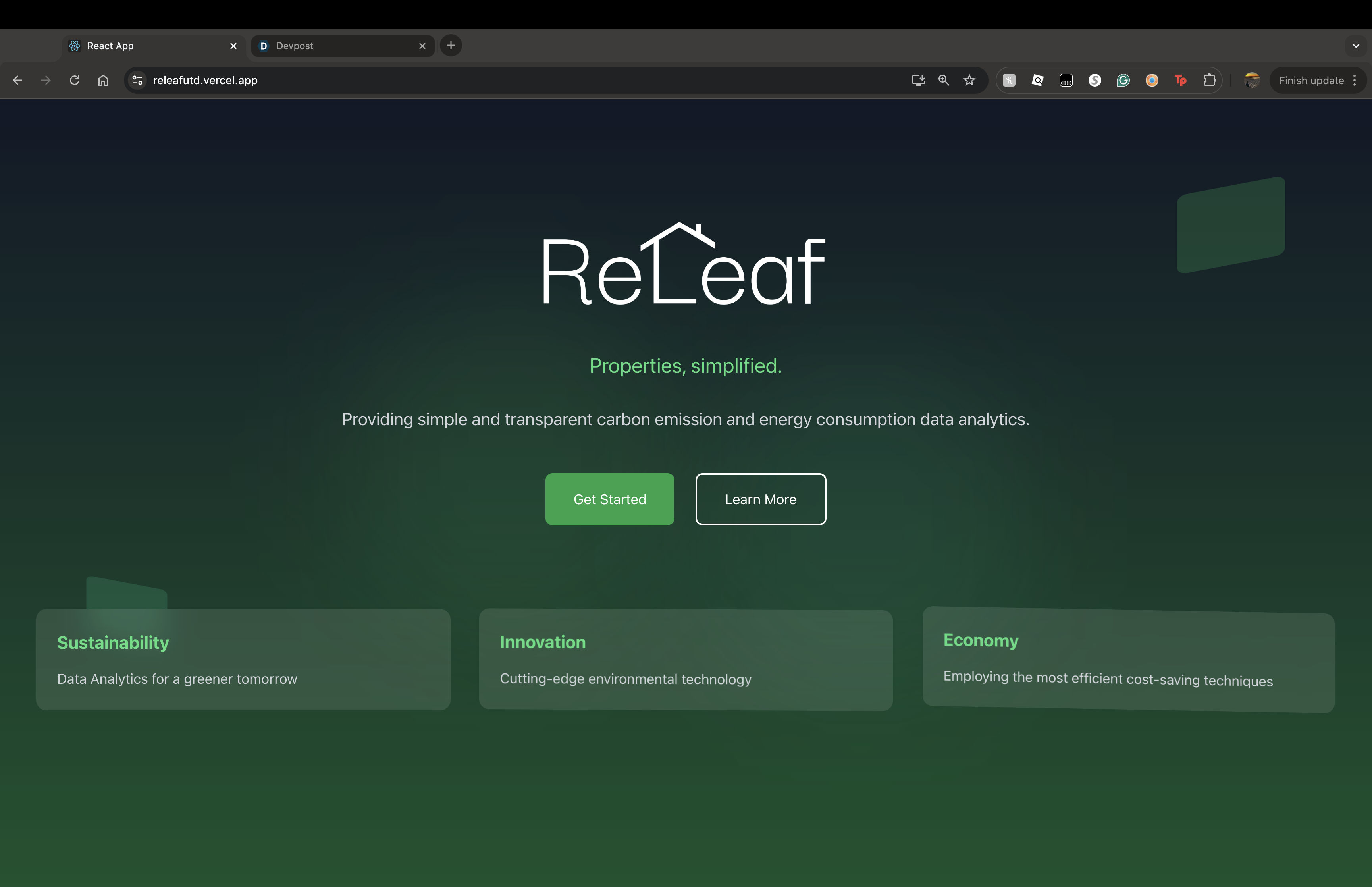Open the zoom magnifier icon in address bar

pyautogui.click(x=944, y=81)
